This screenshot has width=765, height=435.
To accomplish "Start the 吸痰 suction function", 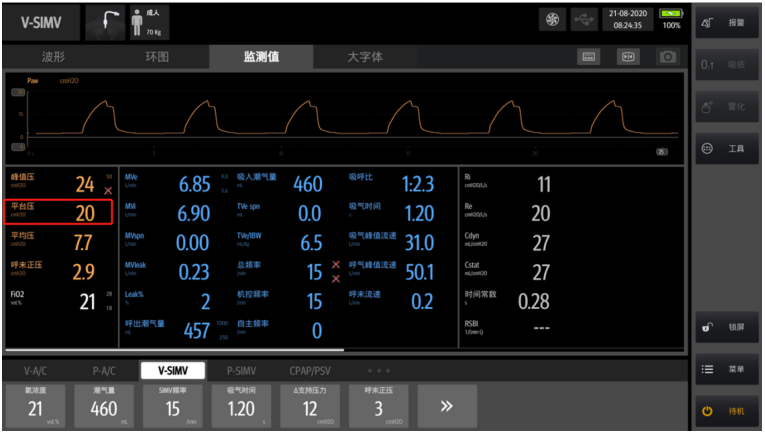I will [727, 64].
